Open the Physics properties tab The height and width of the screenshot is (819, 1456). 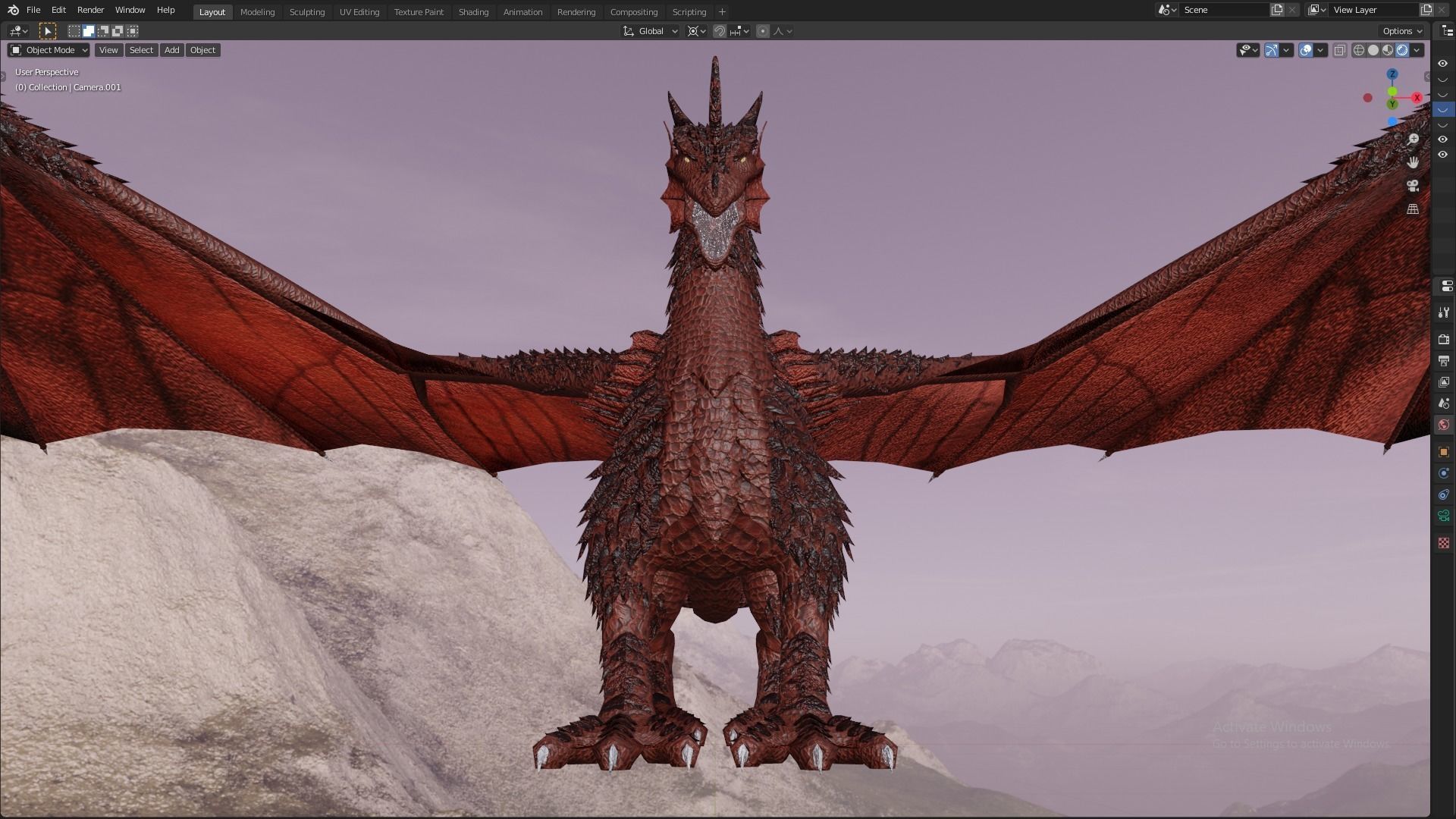click(1444, 473)
